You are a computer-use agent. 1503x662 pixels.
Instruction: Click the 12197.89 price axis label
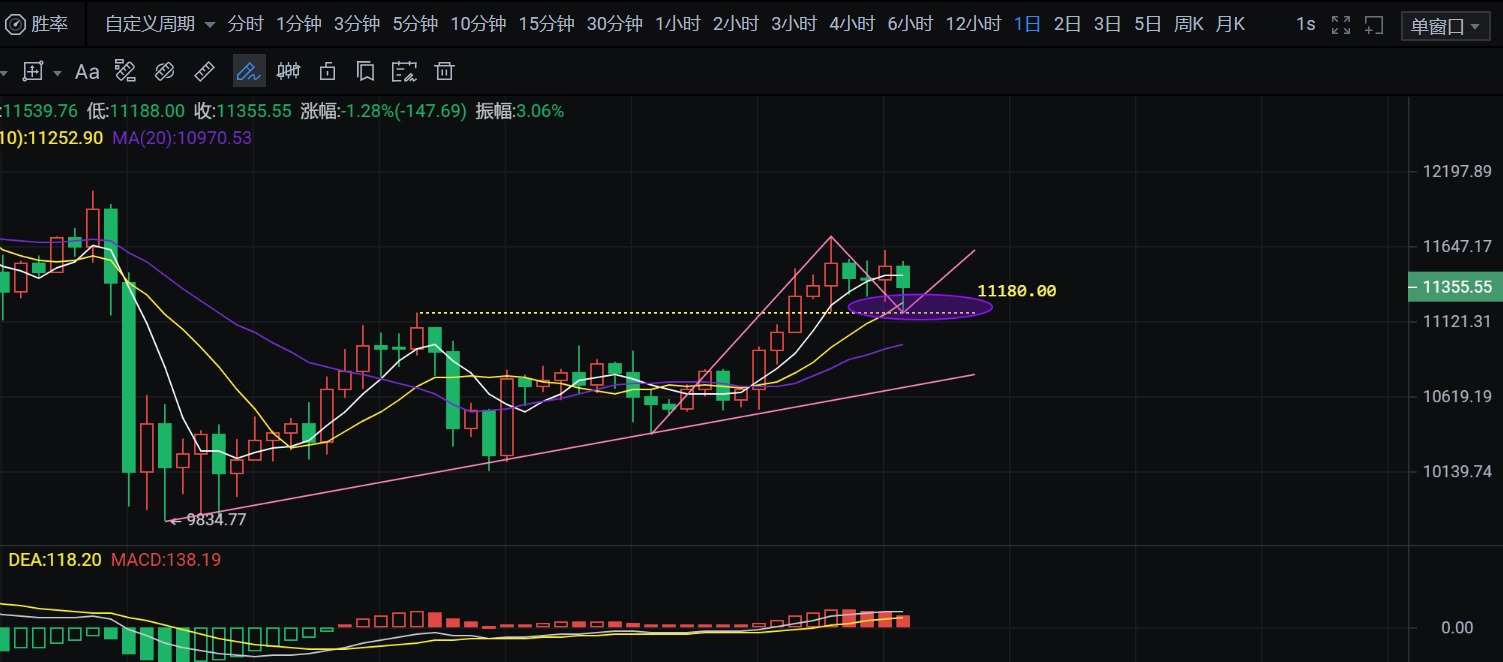[x=1457, y=171]
